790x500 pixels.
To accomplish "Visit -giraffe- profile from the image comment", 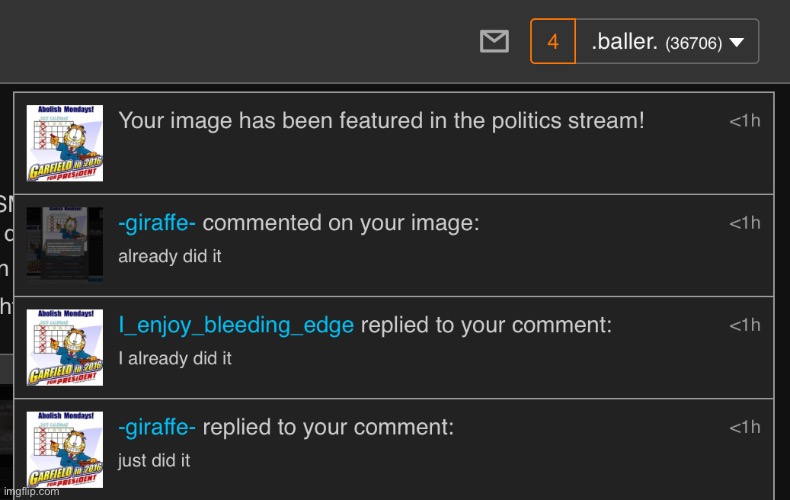I will pyautogui.click(x=157, y=223).
